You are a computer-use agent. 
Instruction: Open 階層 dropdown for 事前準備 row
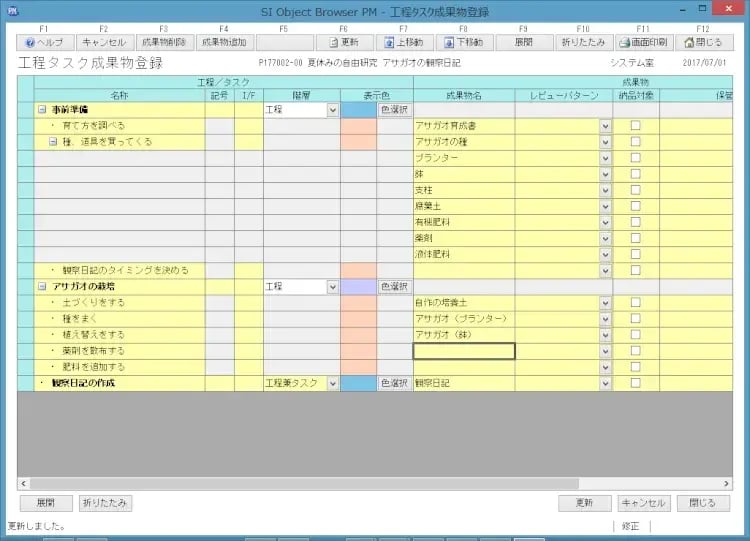pos(332,111)
